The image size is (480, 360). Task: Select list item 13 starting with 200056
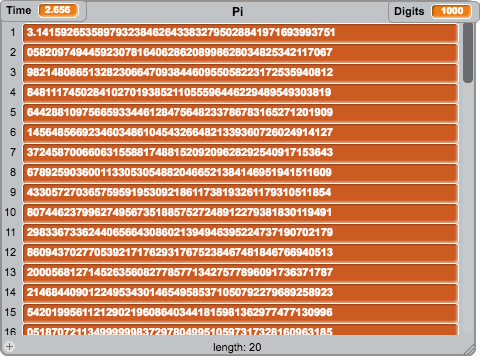coord(241,273)
